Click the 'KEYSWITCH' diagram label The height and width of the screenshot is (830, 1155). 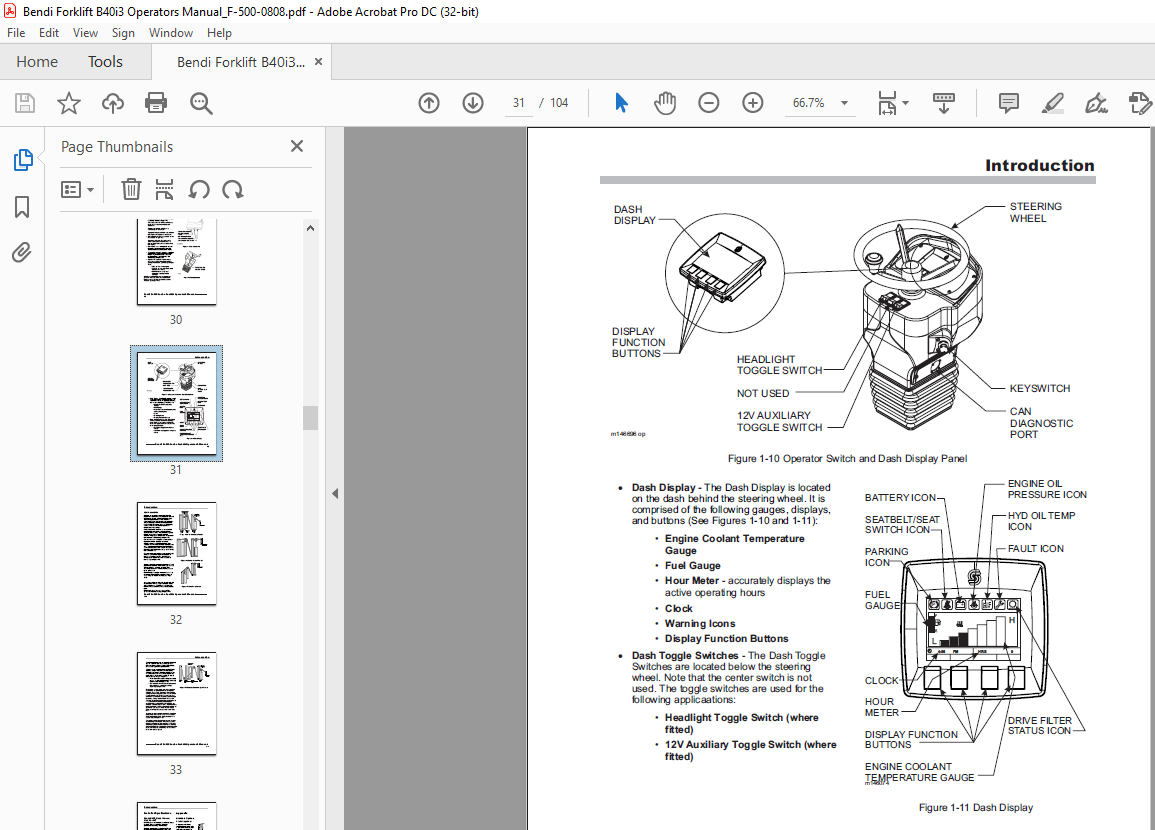click(x=1039, y=388)
